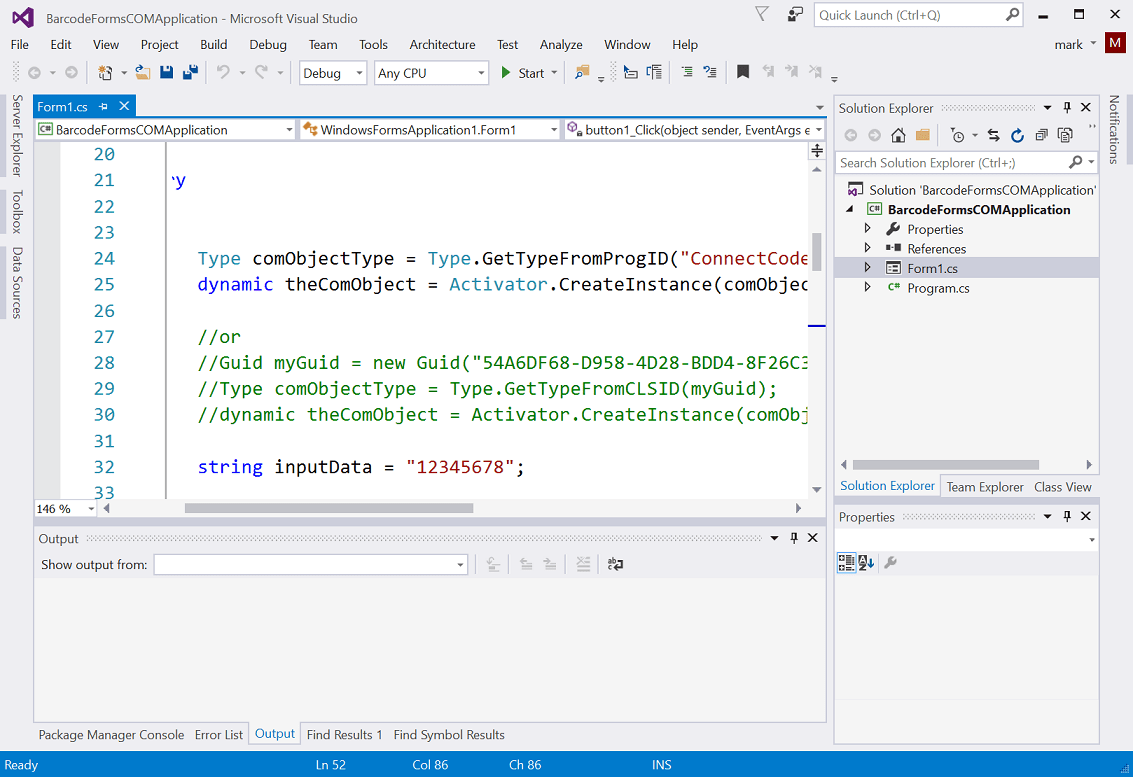The height and width of the screenshot is (777, 1133).
Task: Click the Solution Explorer horizontal scrollbar thumb
Action: pyautogui.click(x=946, y=465)
